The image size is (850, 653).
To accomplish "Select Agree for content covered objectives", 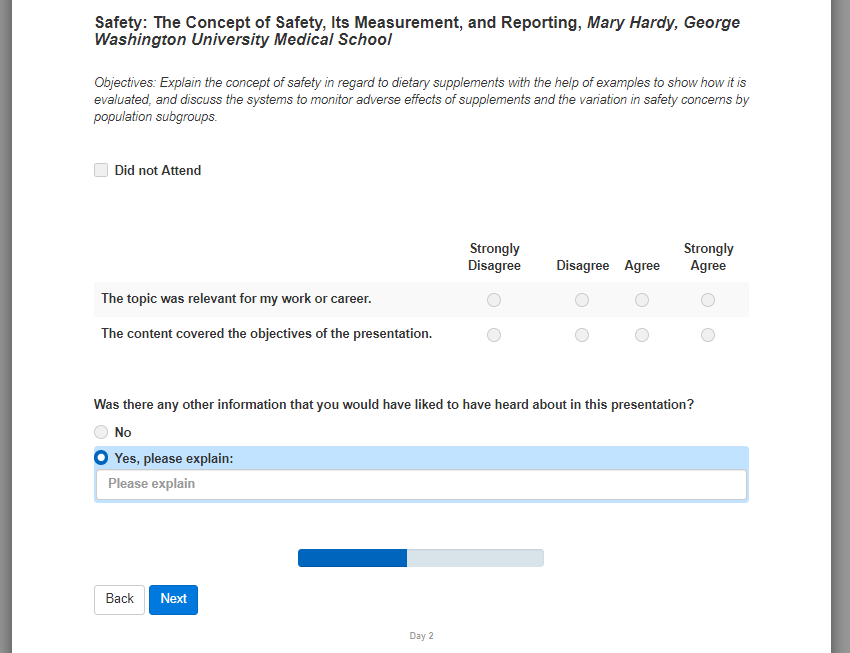I will coord(642,335).
